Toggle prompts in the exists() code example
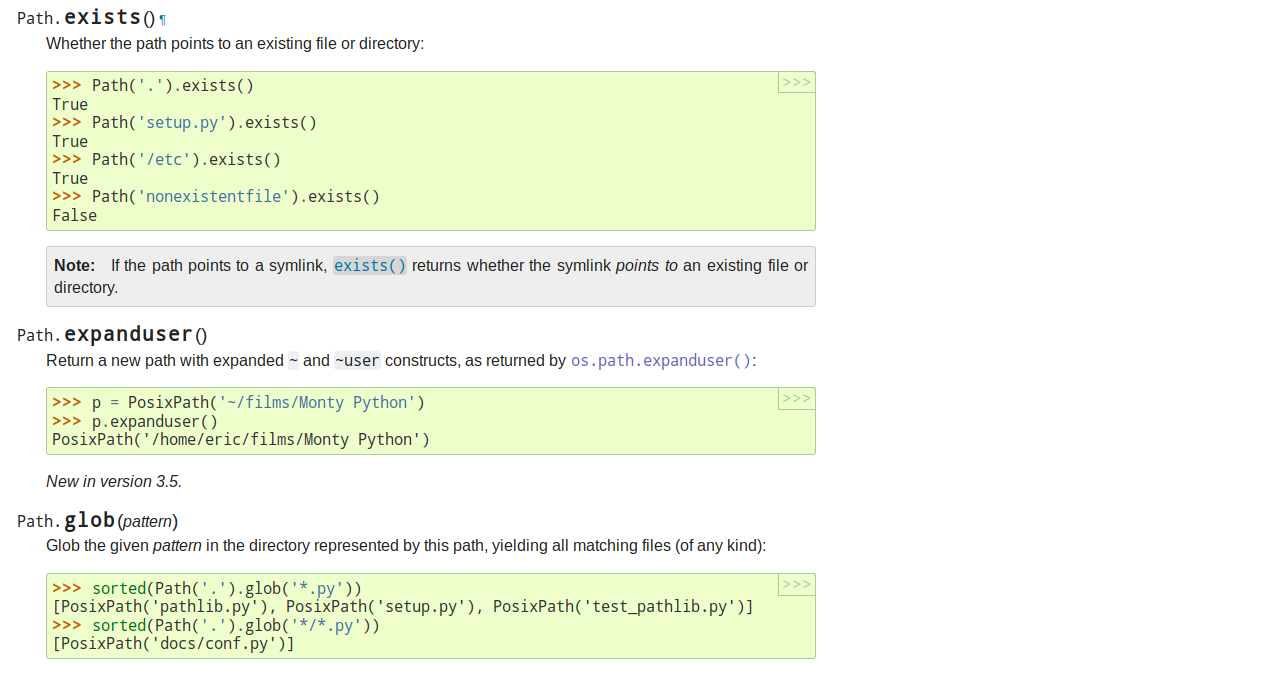Viewport: 1268px width, 675px height. tap(796, 83)
